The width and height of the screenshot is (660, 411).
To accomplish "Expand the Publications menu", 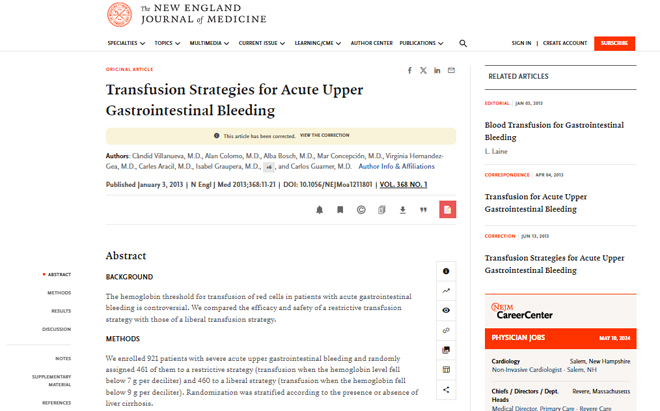I will point(421,43).
